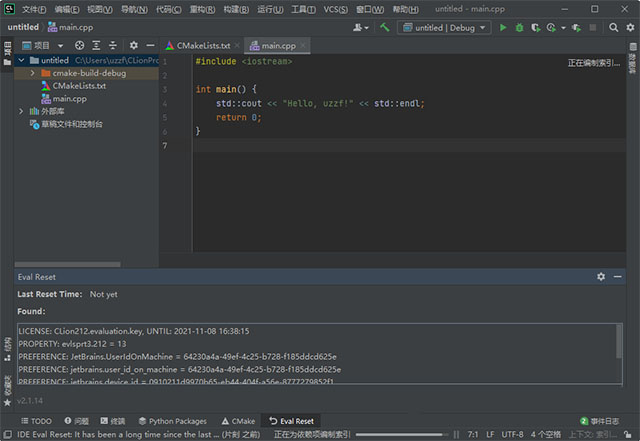Expand the cmake-build-debug folder
640x441 pixels.
pyautogui.click(x=33, y=73)
